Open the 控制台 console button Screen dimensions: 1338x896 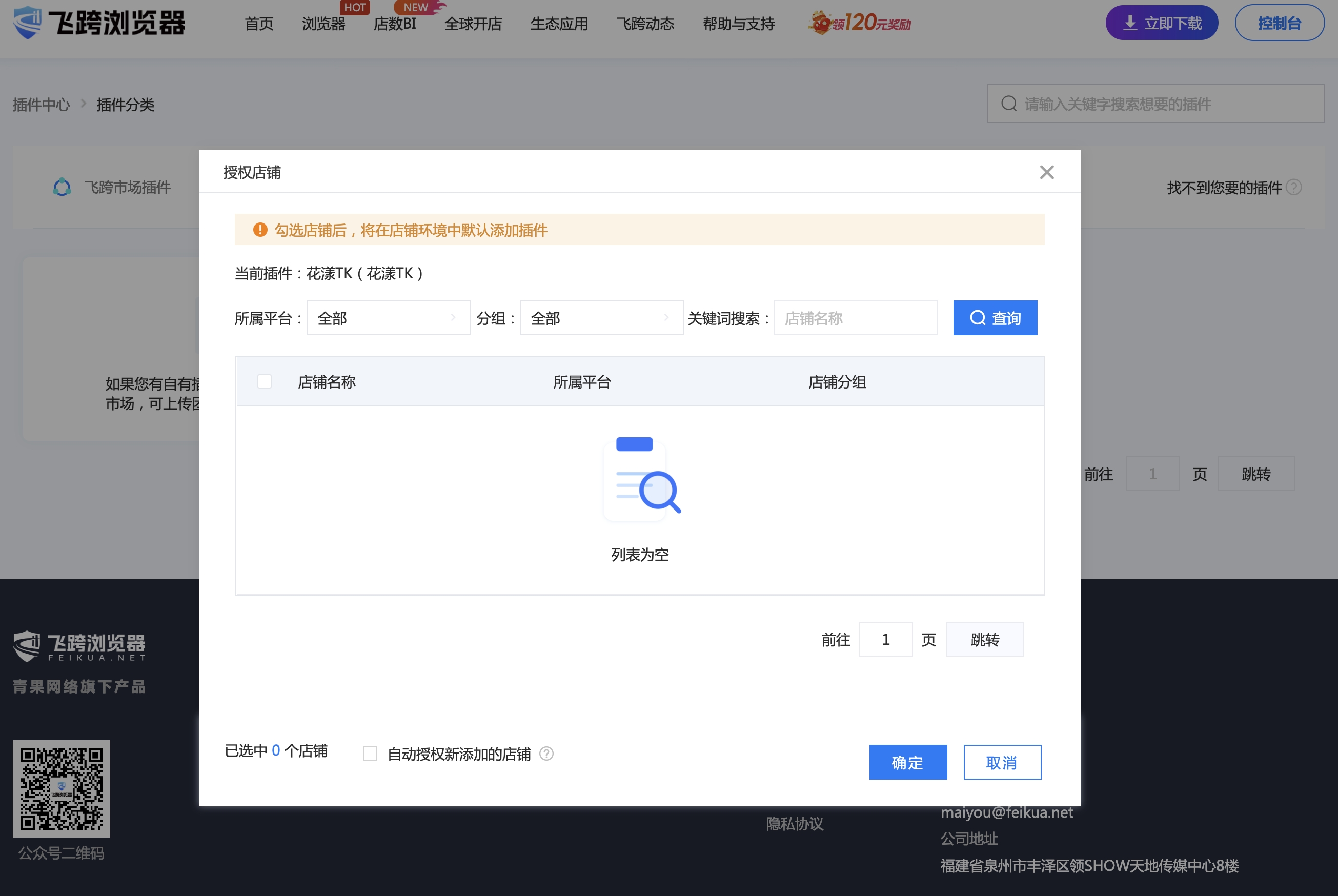pos(1280,23)
